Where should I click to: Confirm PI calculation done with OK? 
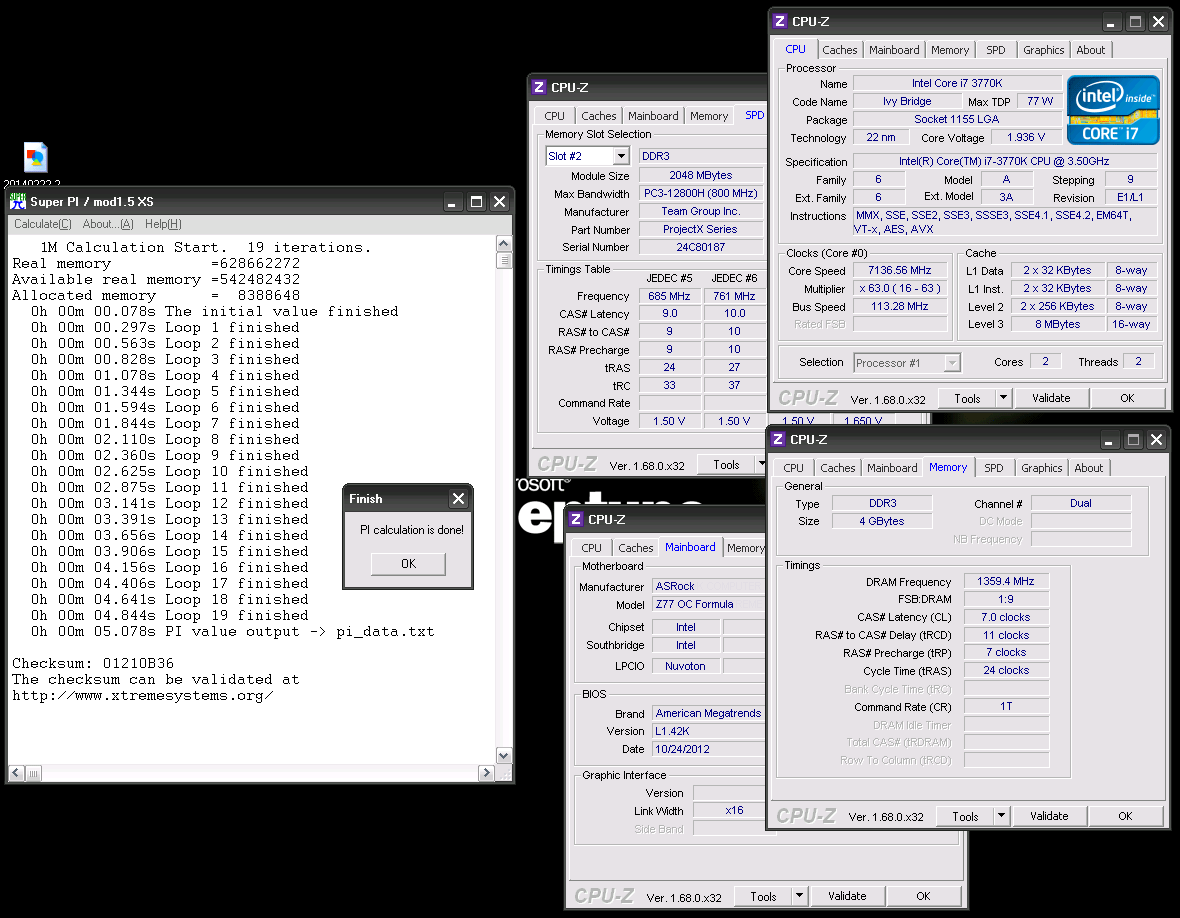tap(408, 564)
